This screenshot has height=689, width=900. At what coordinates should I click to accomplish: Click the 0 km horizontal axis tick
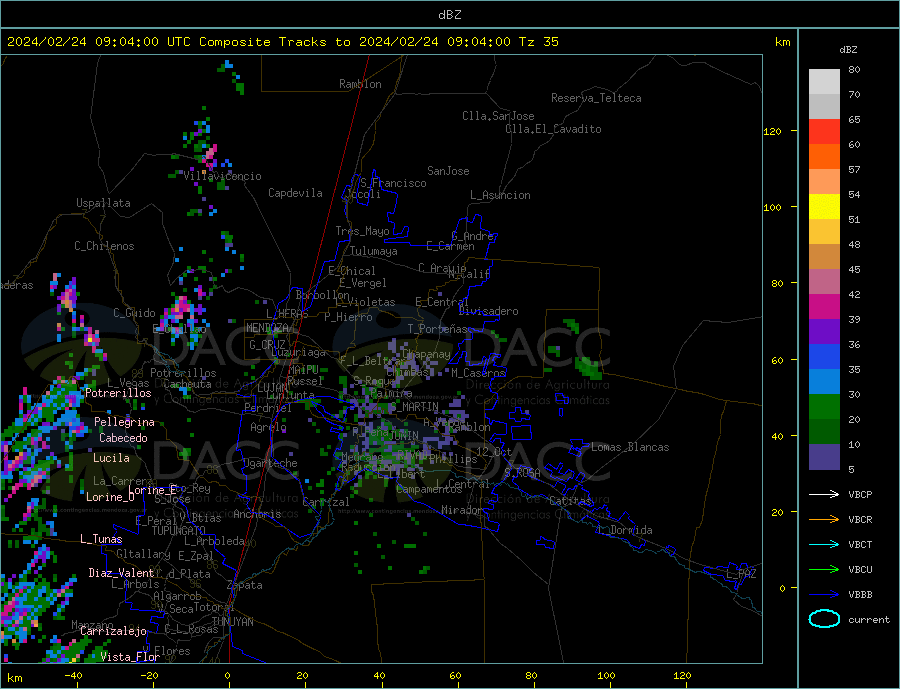[x=227, y=676]
